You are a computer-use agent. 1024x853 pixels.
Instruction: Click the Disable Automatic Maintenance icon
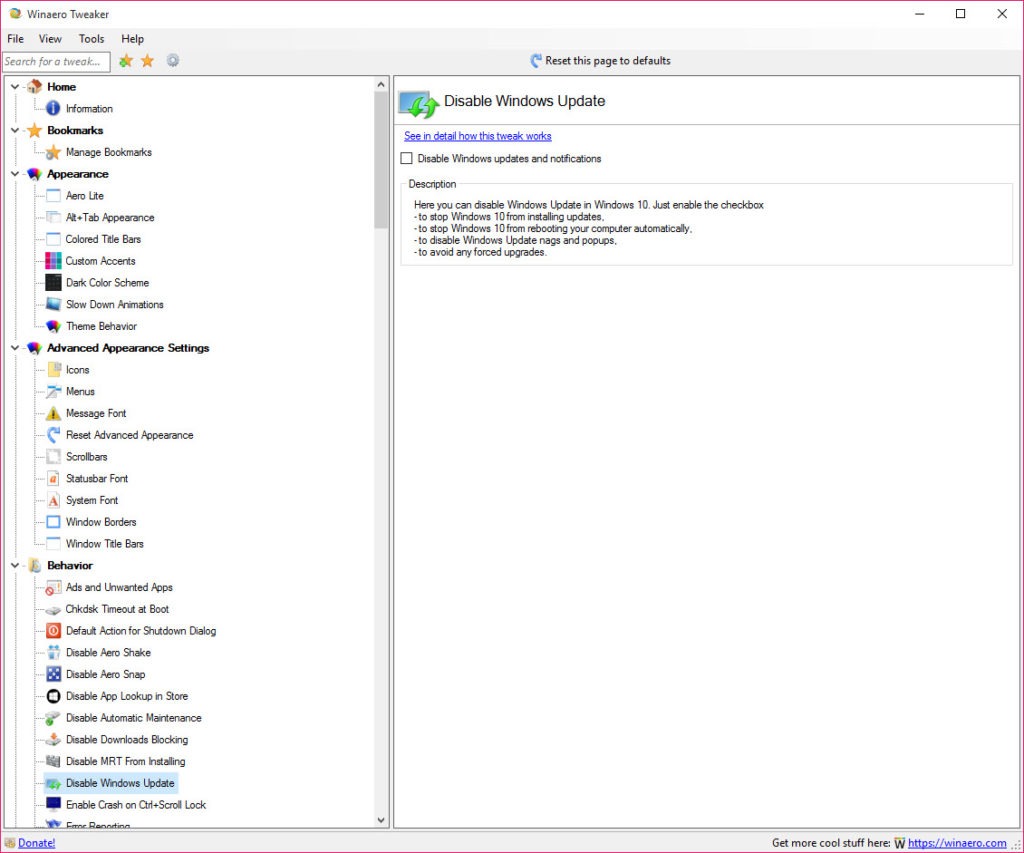pyautogui.click(x=53, y=718)
